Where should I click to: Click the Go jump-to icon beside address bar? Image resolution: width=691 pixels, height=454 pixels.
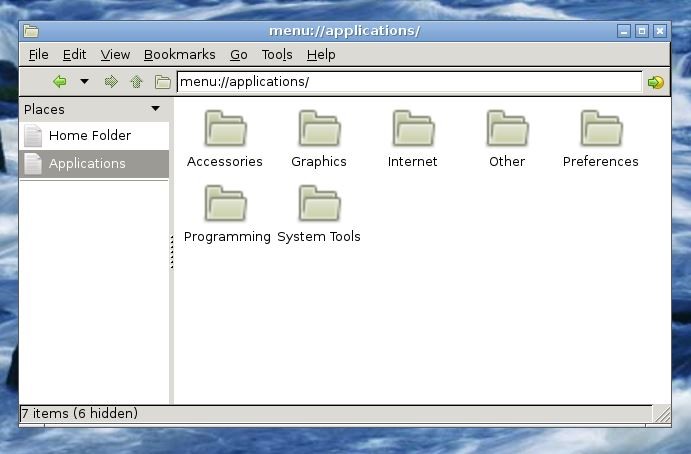655,82
